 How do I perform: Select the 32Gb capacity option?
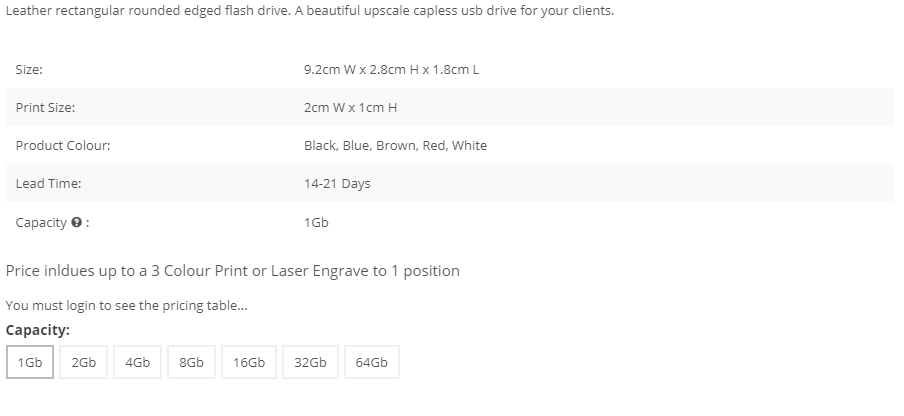[310, 362]
